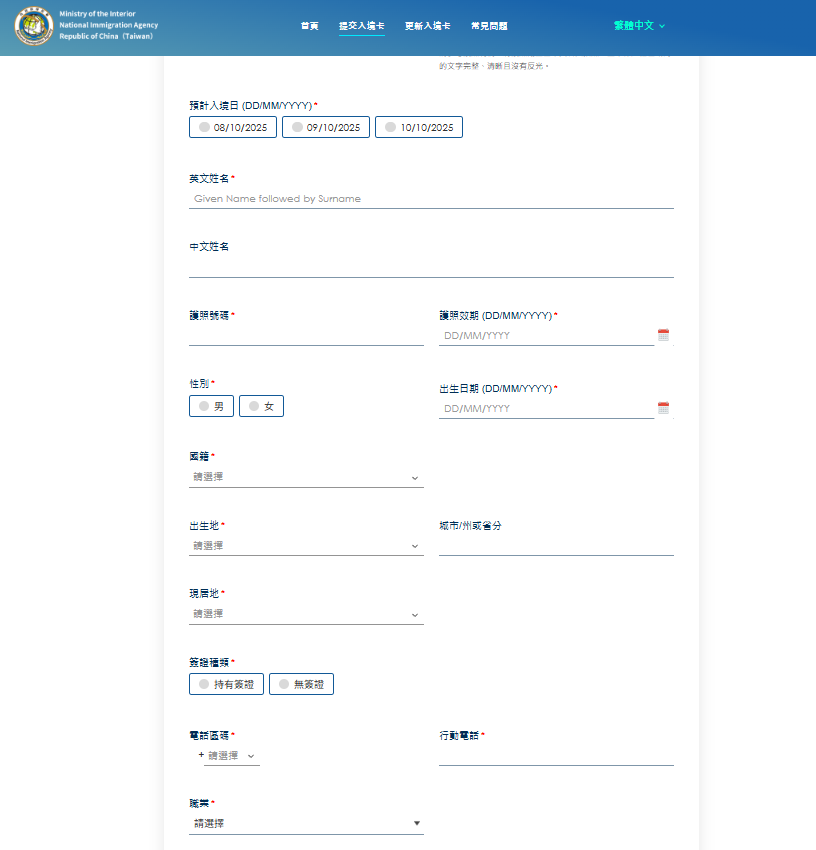Open the 國籍 dropdown
The width and height of the screenshot is (816, 850).
tap(305, 477)
